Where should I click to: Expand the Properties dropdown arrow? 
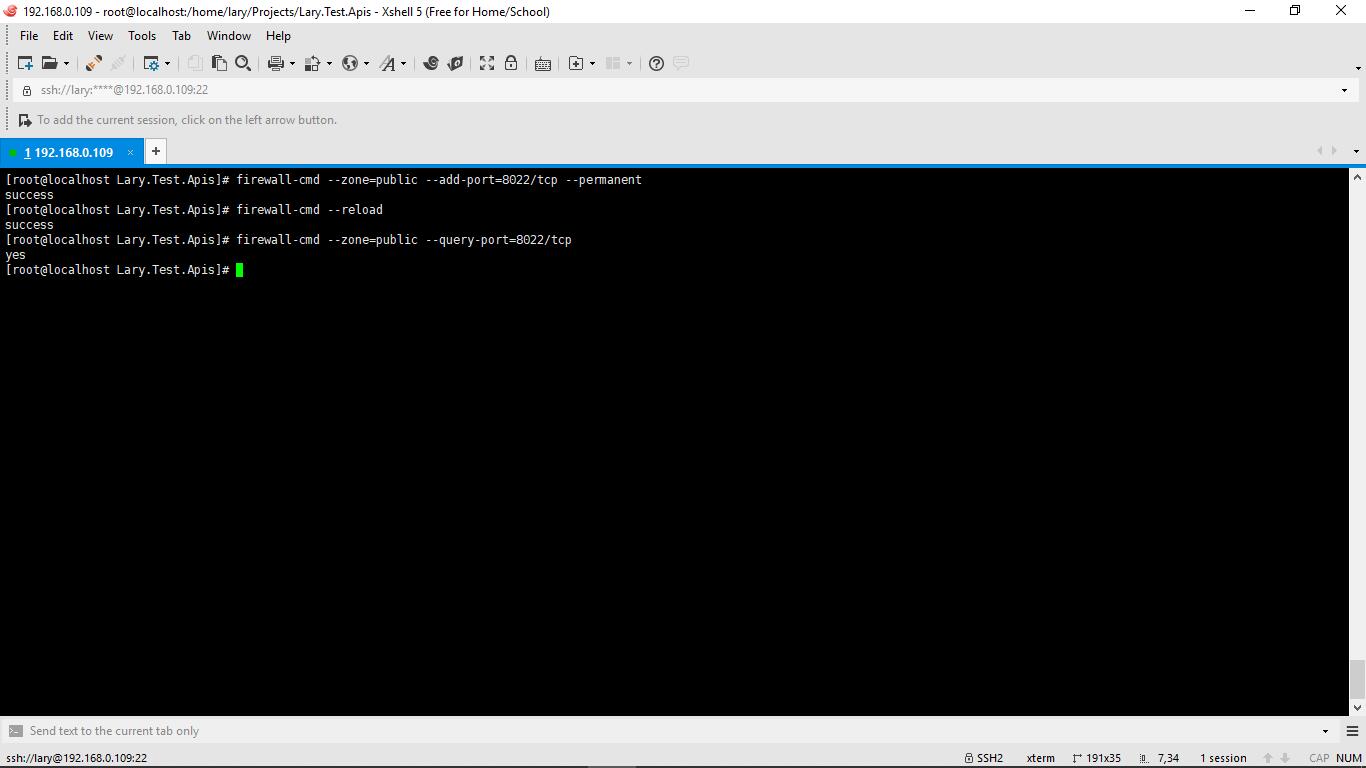pyautogui.click(x=167, y=63)
